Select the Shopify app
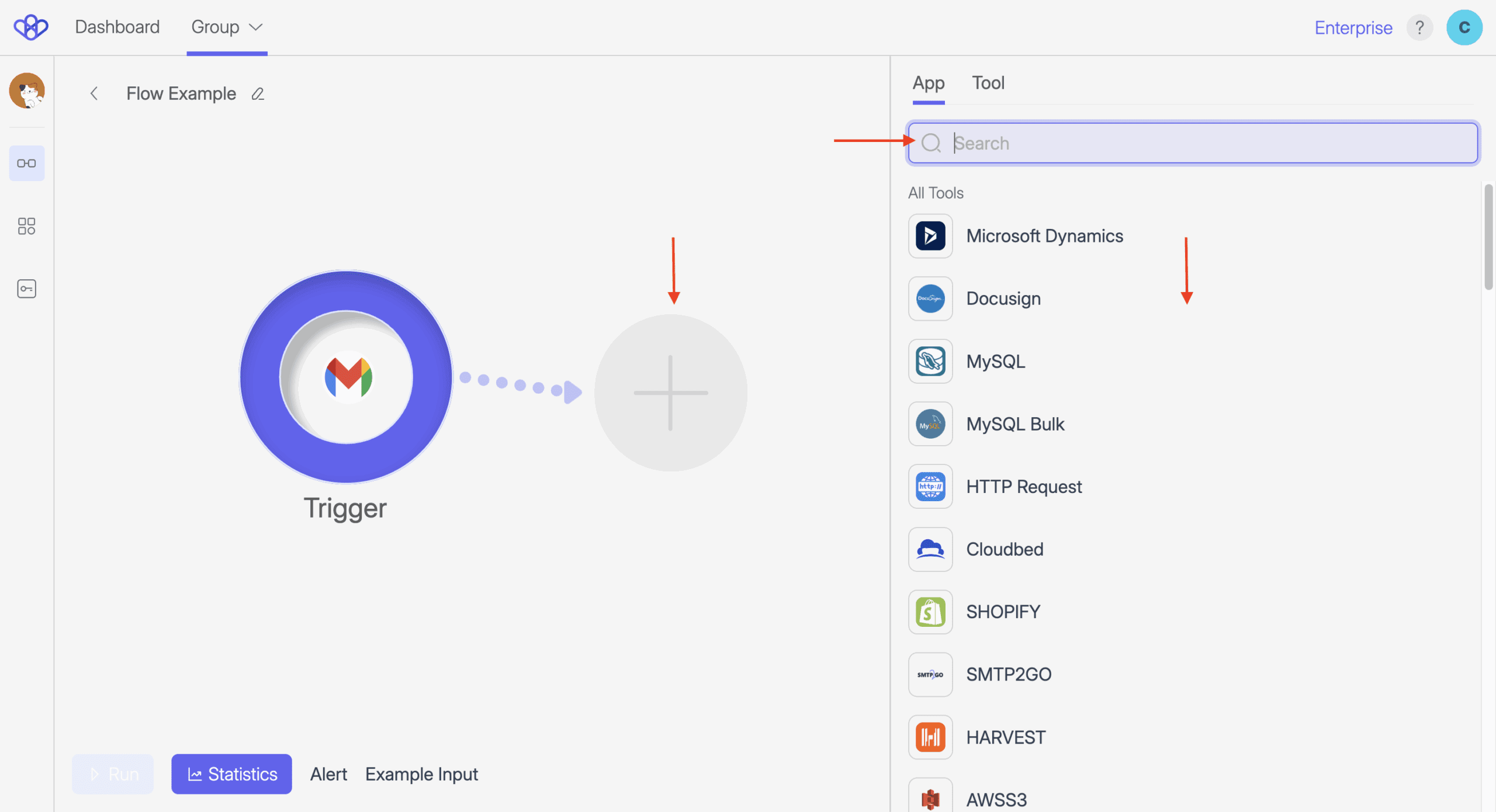The height and width of the screenshot is (812, 1496). 1003,612
